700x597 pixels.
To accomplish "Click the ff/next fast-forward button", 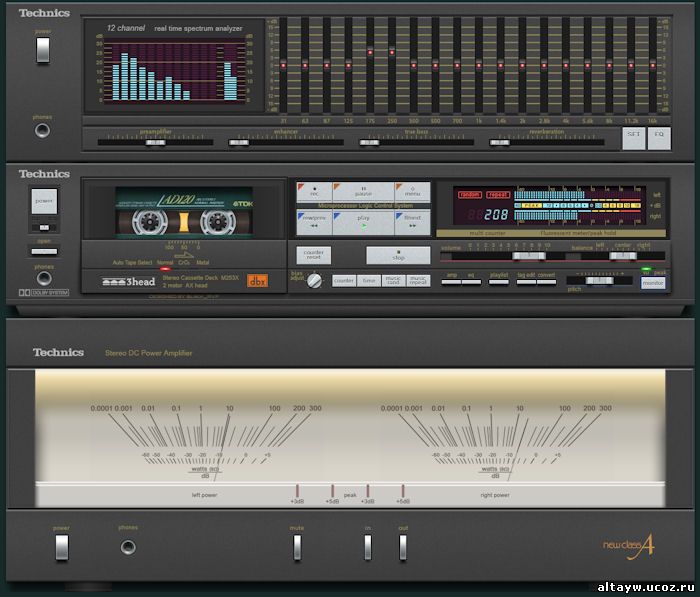I will (412, 222).
